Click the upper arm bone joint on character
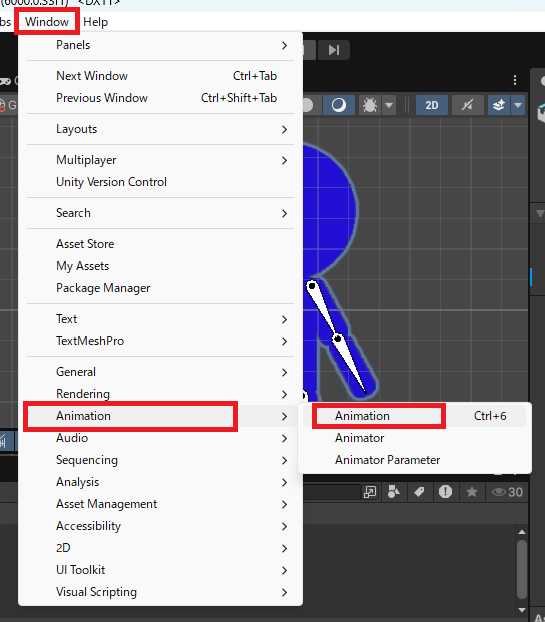The image size is (545, 622). (x=312, y=286)
